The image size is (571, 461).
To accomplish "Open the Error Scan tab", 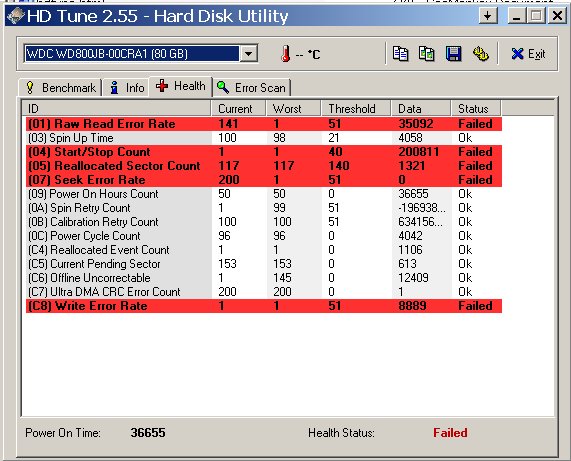I will (252, 88).
